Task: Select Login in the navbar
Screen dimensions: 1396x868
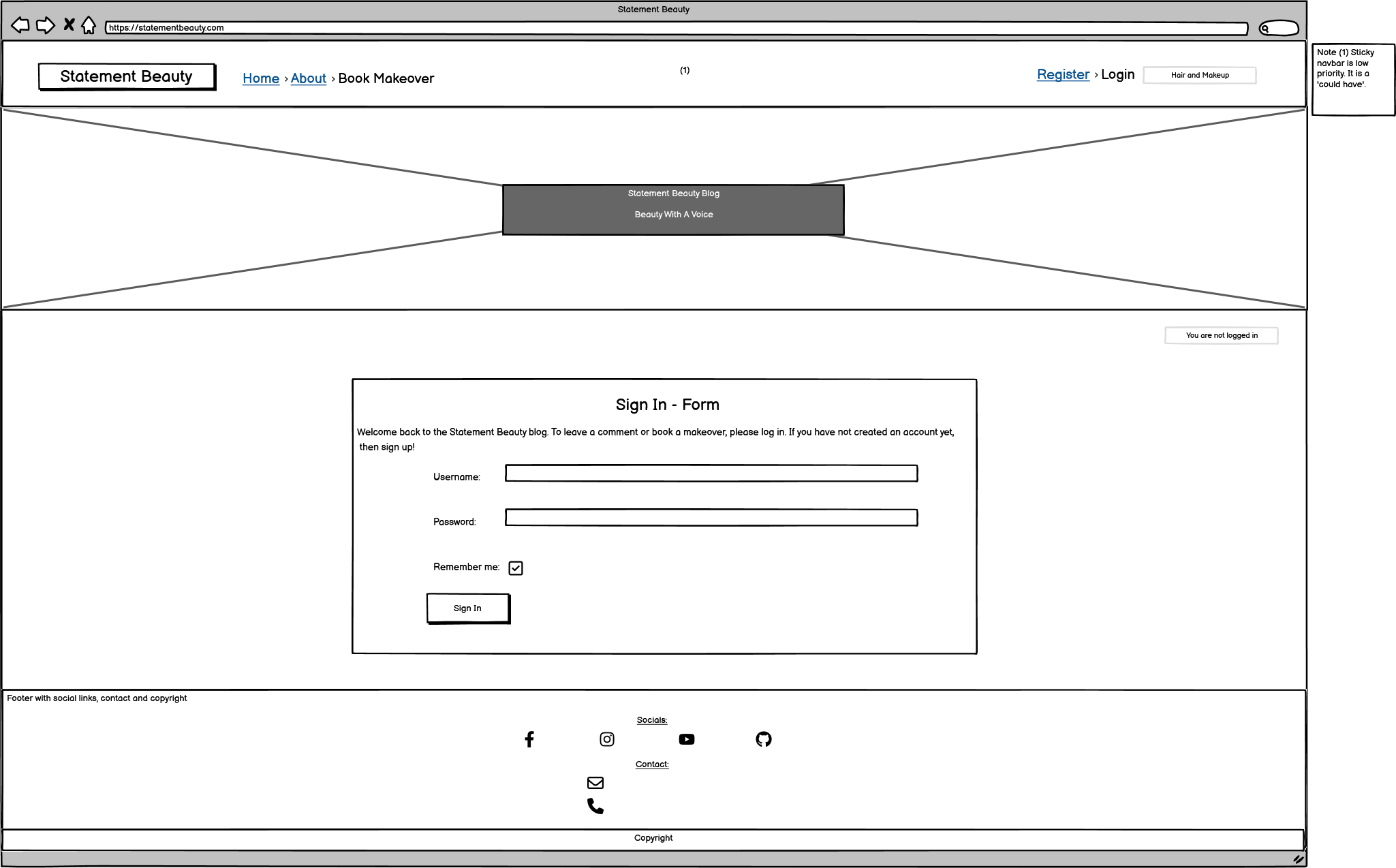Action: 1118,74
